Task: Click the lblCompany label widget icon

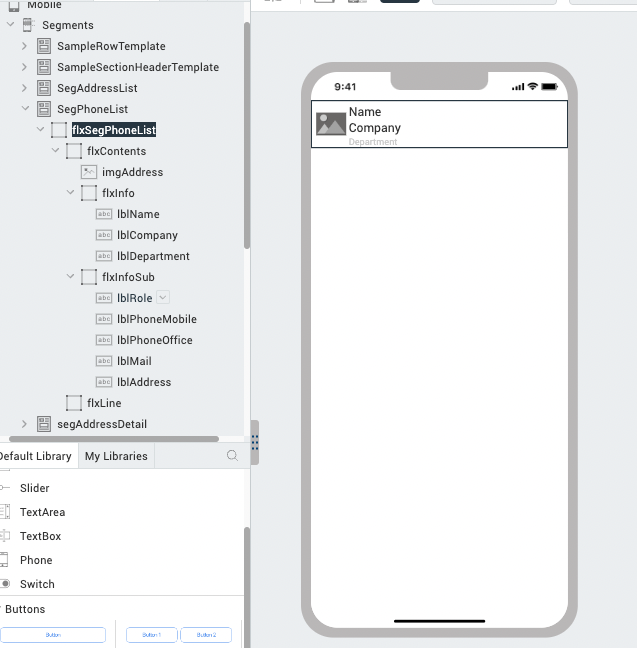Action: coord(104,235)
